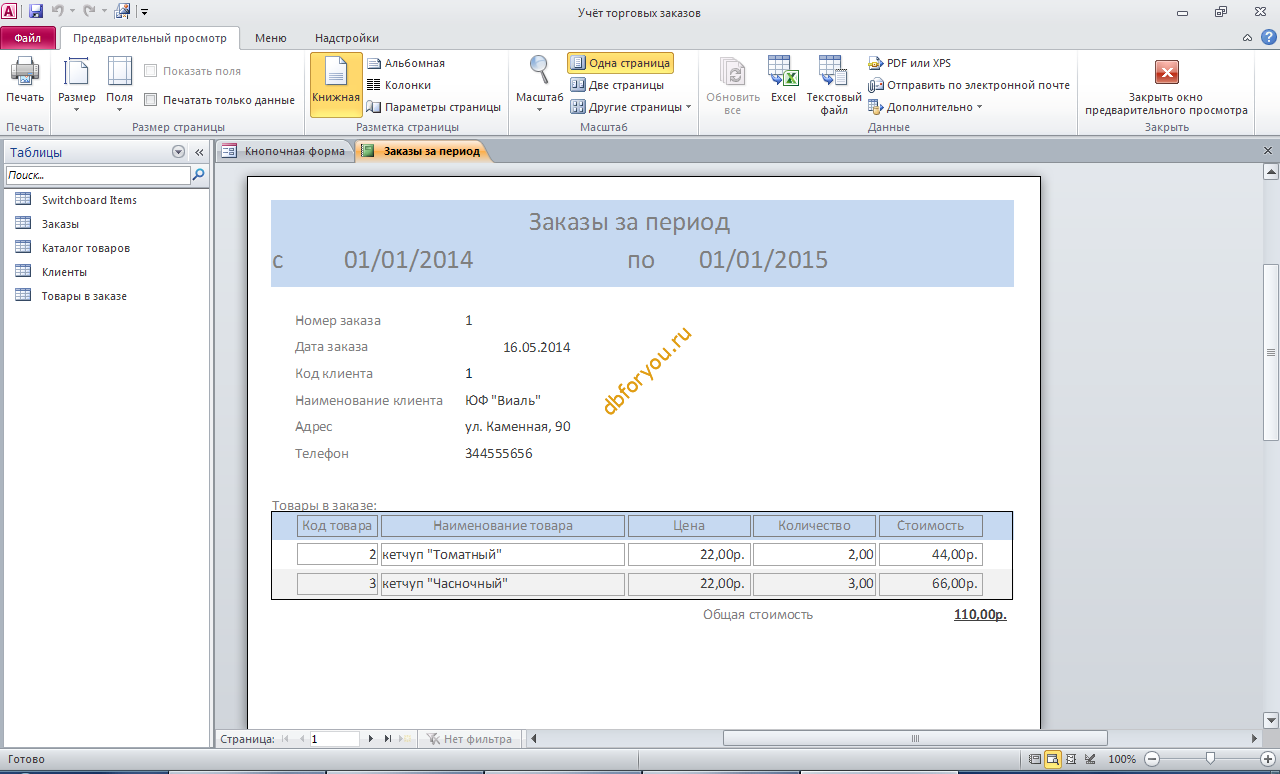The height and width of the screenshot is (774, 1280).
Task: Click кетчуп "Томатный" product name cell
Action: pyautogui.click(x=503, y=554)
